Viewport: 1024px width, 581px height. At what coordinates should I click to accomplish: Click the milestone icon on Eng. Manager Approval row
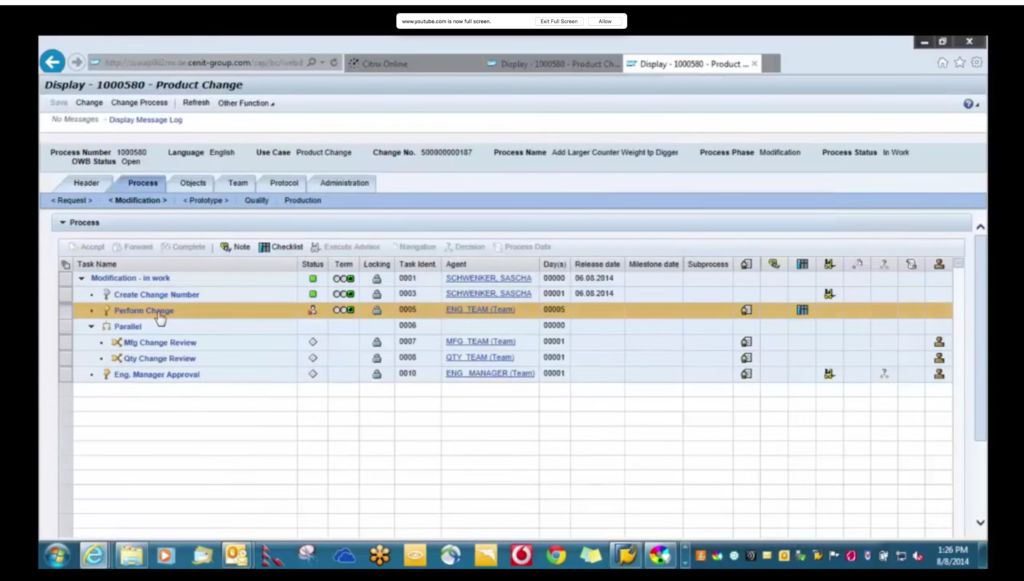click(x=830, y=373)
